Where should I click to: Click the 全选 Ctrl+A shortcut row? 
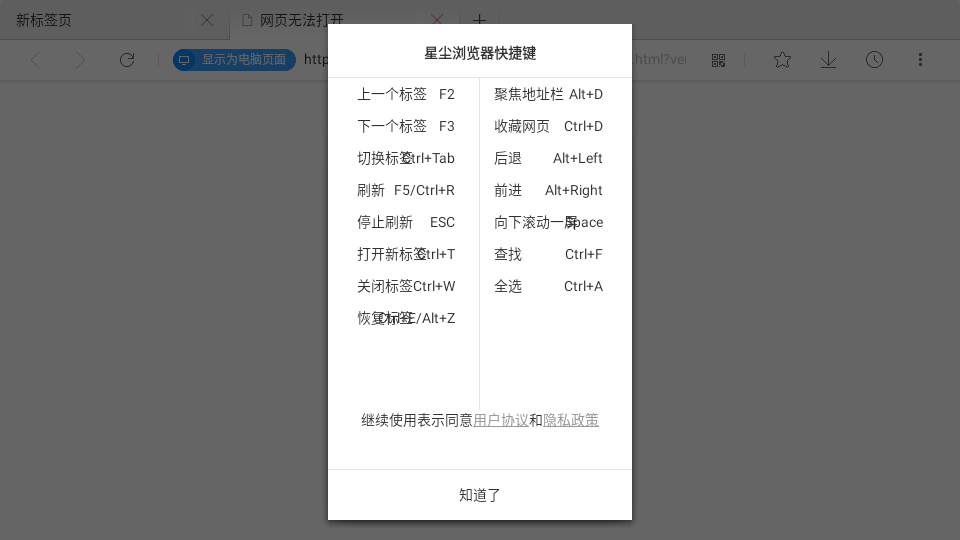pyautogui.click(x=549, y=286)
